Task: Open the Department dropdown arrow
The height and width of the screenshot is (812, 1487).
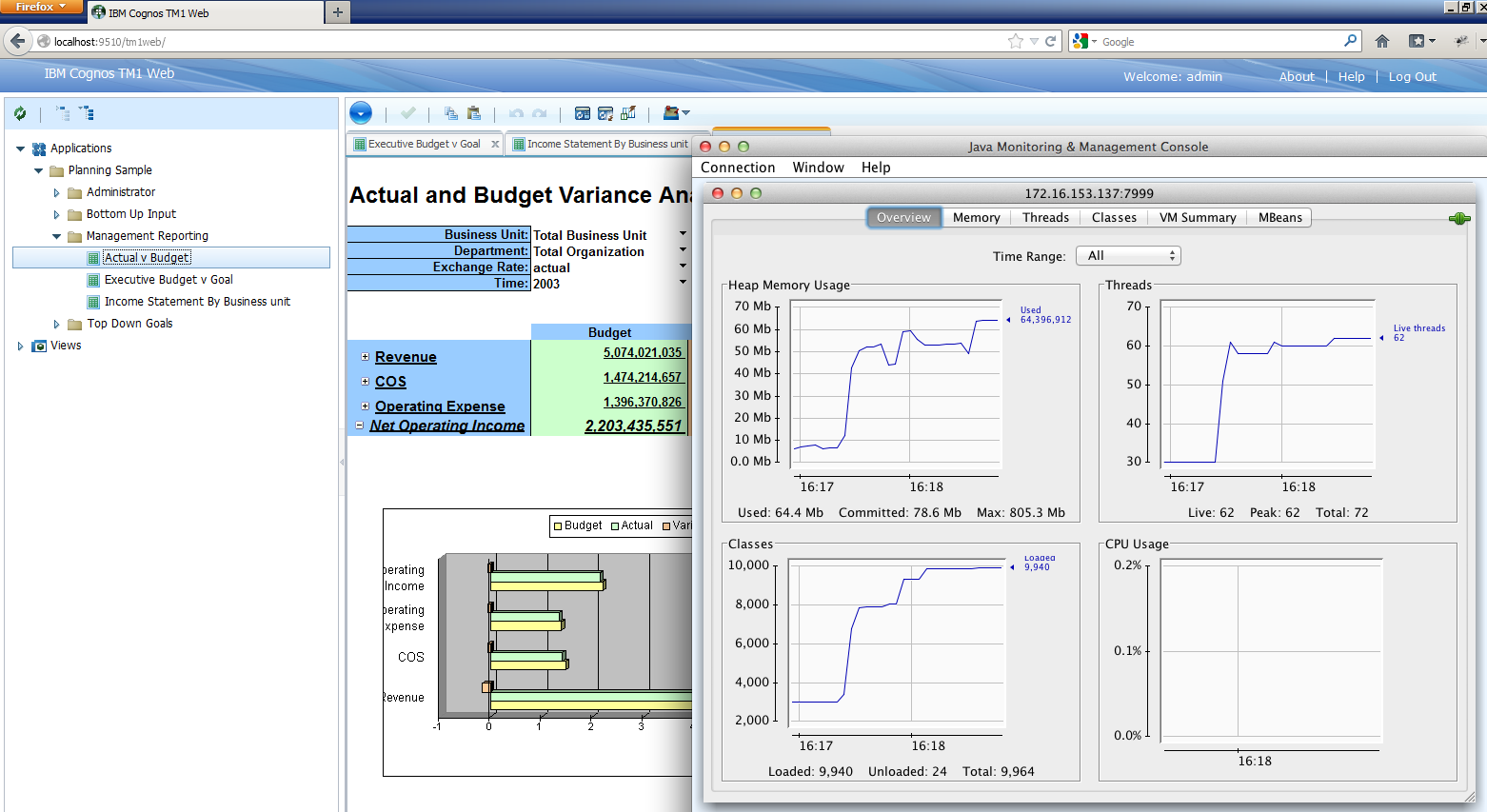Action: click(x=683, y=249)
